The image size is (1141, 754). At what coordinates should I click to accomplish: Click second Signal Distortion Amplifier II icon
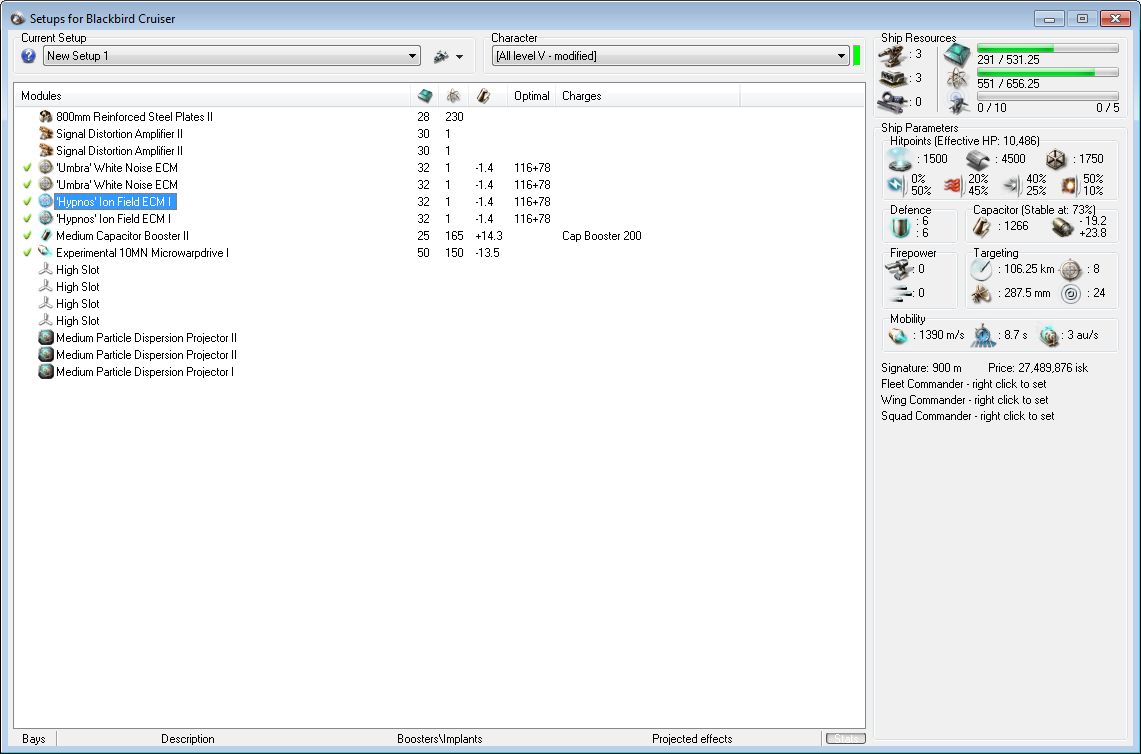pyautogui.click(x=46, y=151)
